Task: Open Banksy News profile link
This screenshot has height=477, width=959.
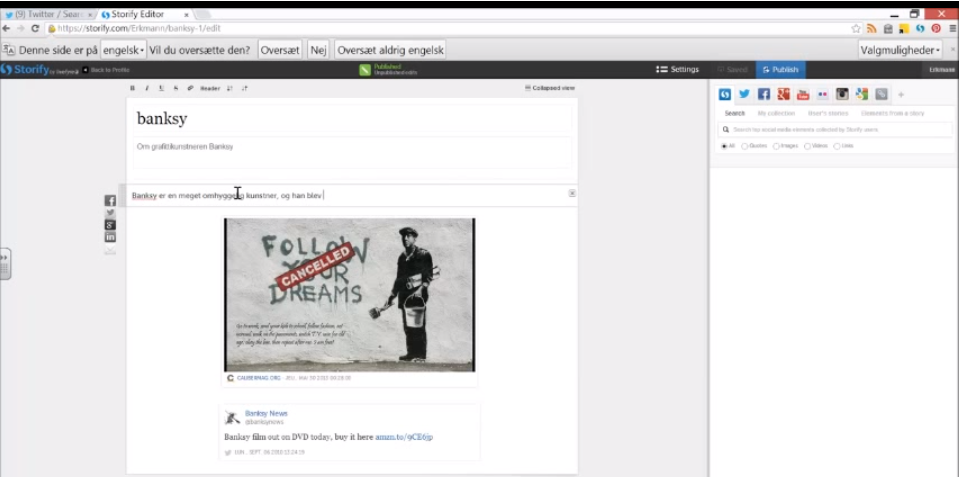Action: [266, 413]
